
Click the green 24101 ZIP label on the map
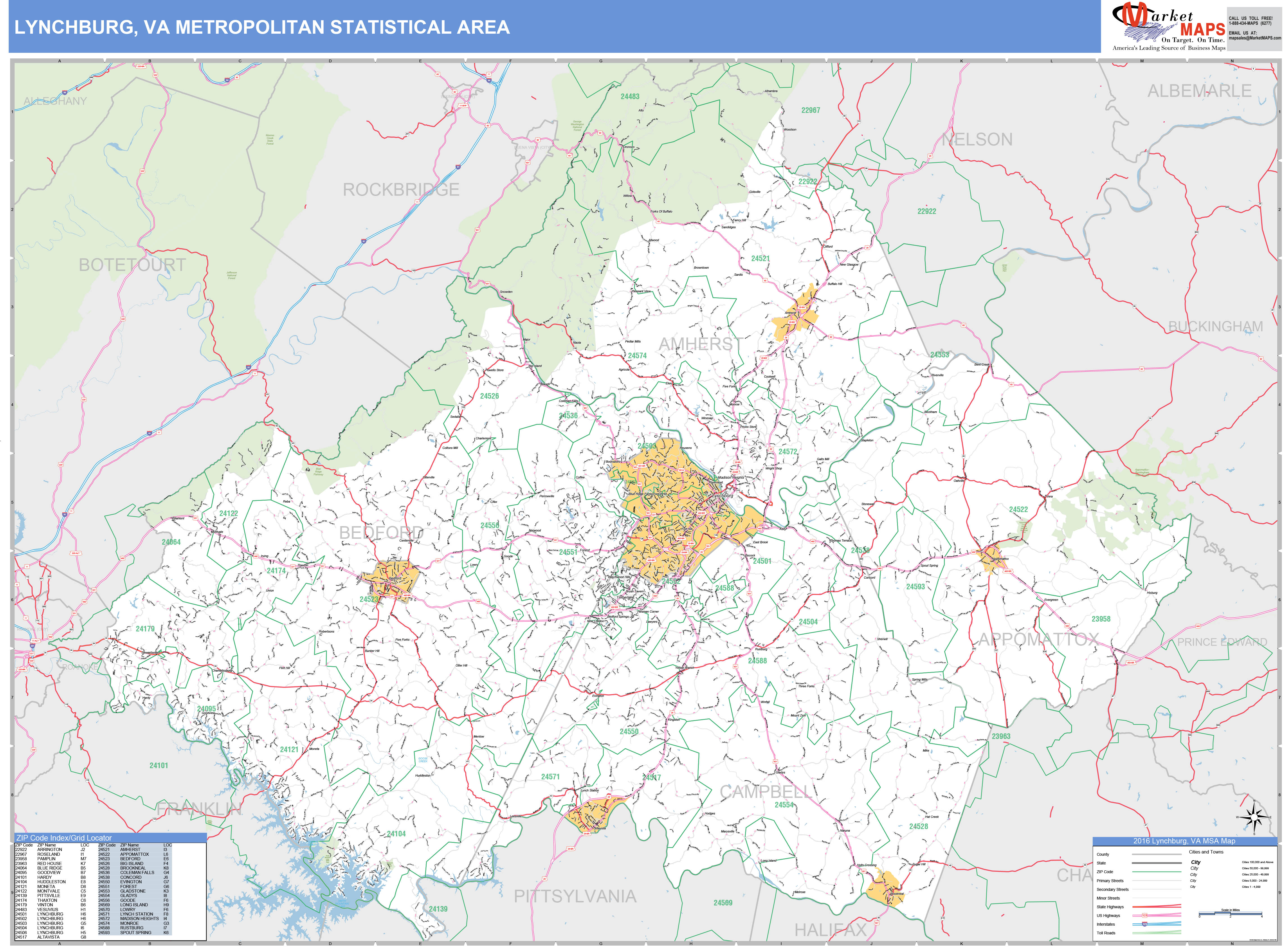click(158, 766)
